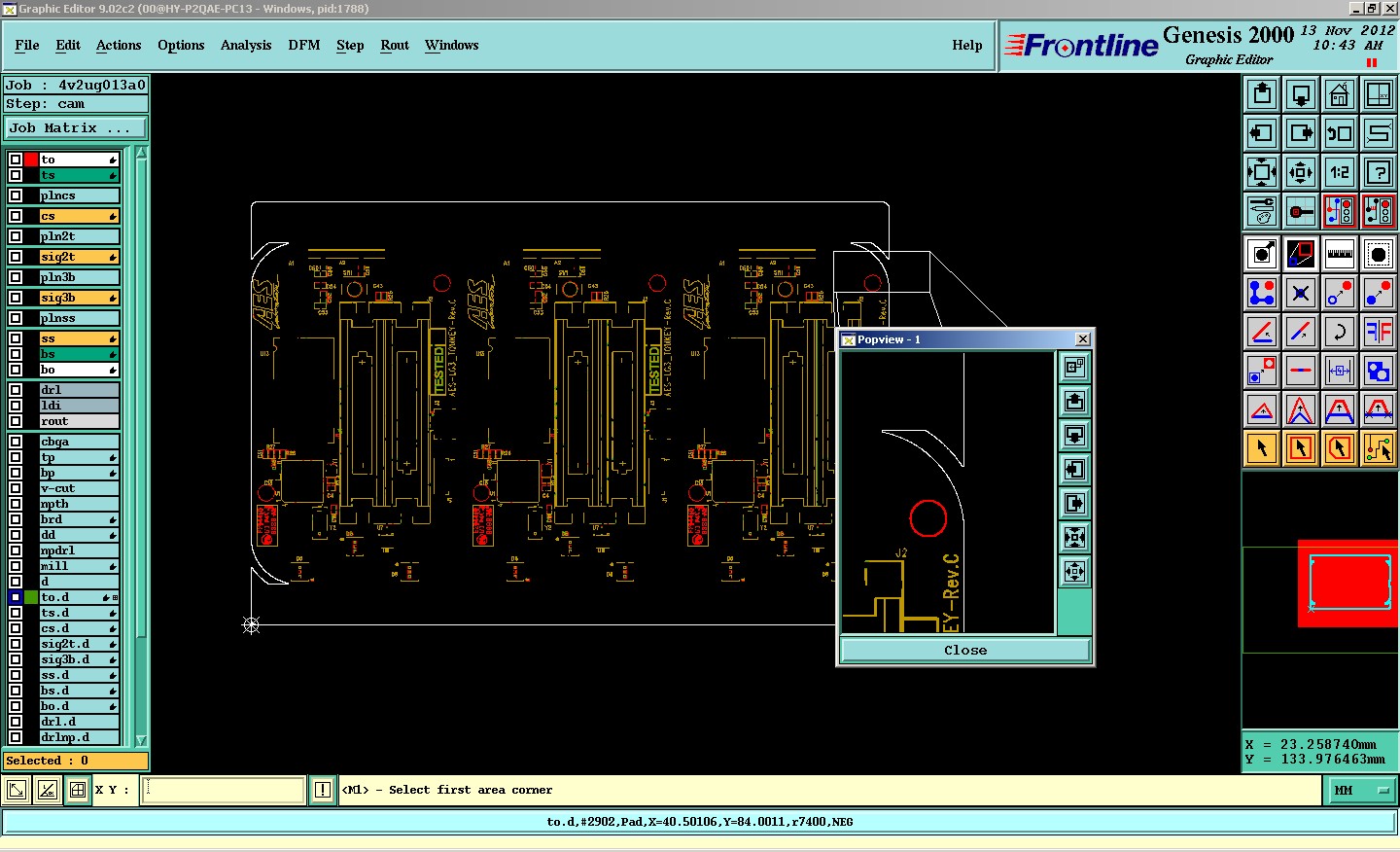This screenshot has width=1400, height=852.
Task: Click the connected-dots polyline icon
Action: (1262, 293)
